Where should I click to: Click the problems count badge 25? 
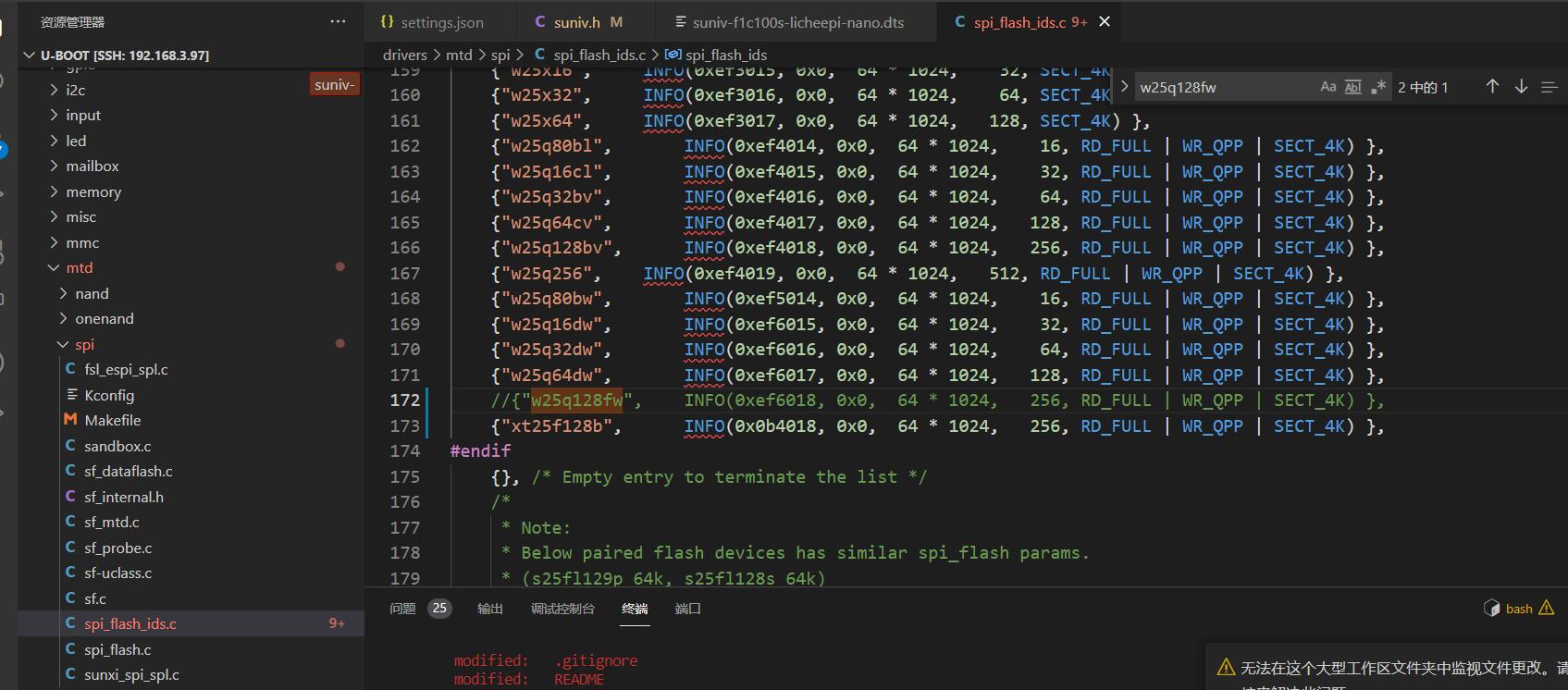439,608
